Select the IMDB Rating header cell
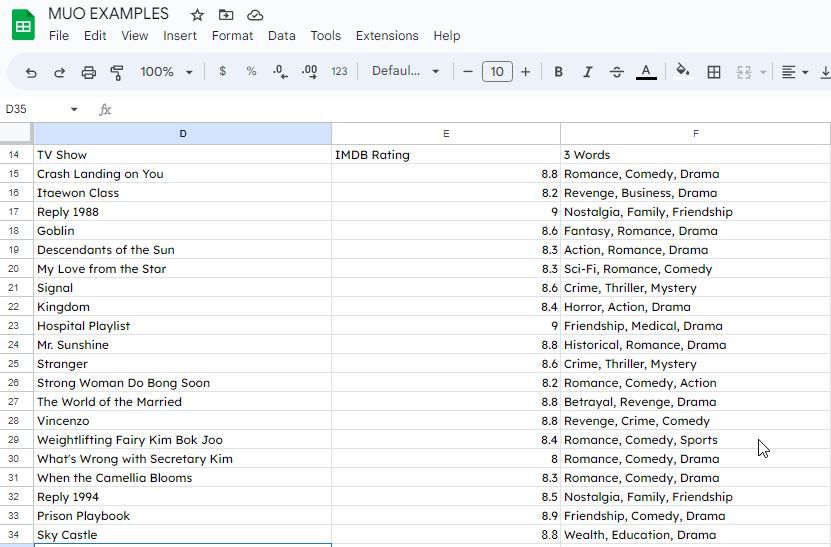This screenshot has width=831, height=547. (446, 155)
